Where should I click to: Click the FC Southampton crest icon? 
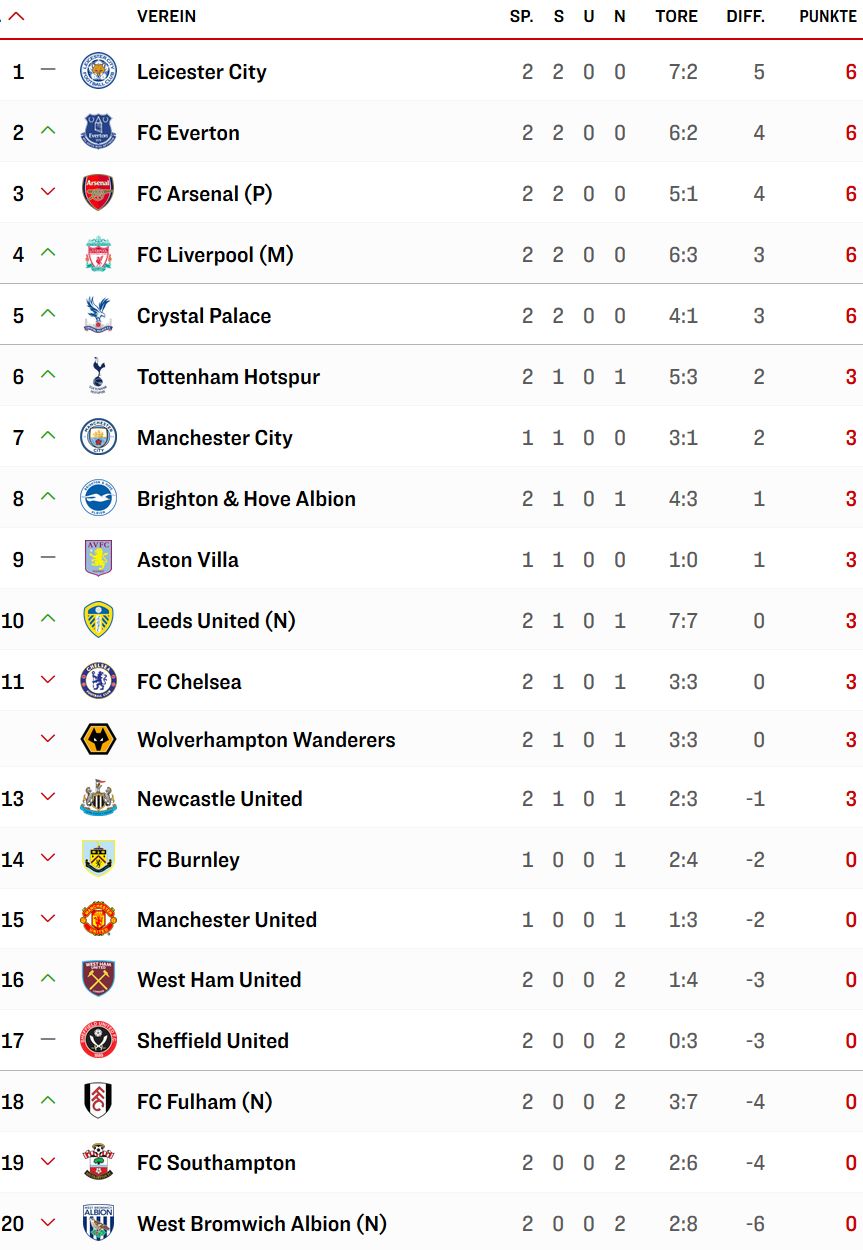click(98, 1162)
